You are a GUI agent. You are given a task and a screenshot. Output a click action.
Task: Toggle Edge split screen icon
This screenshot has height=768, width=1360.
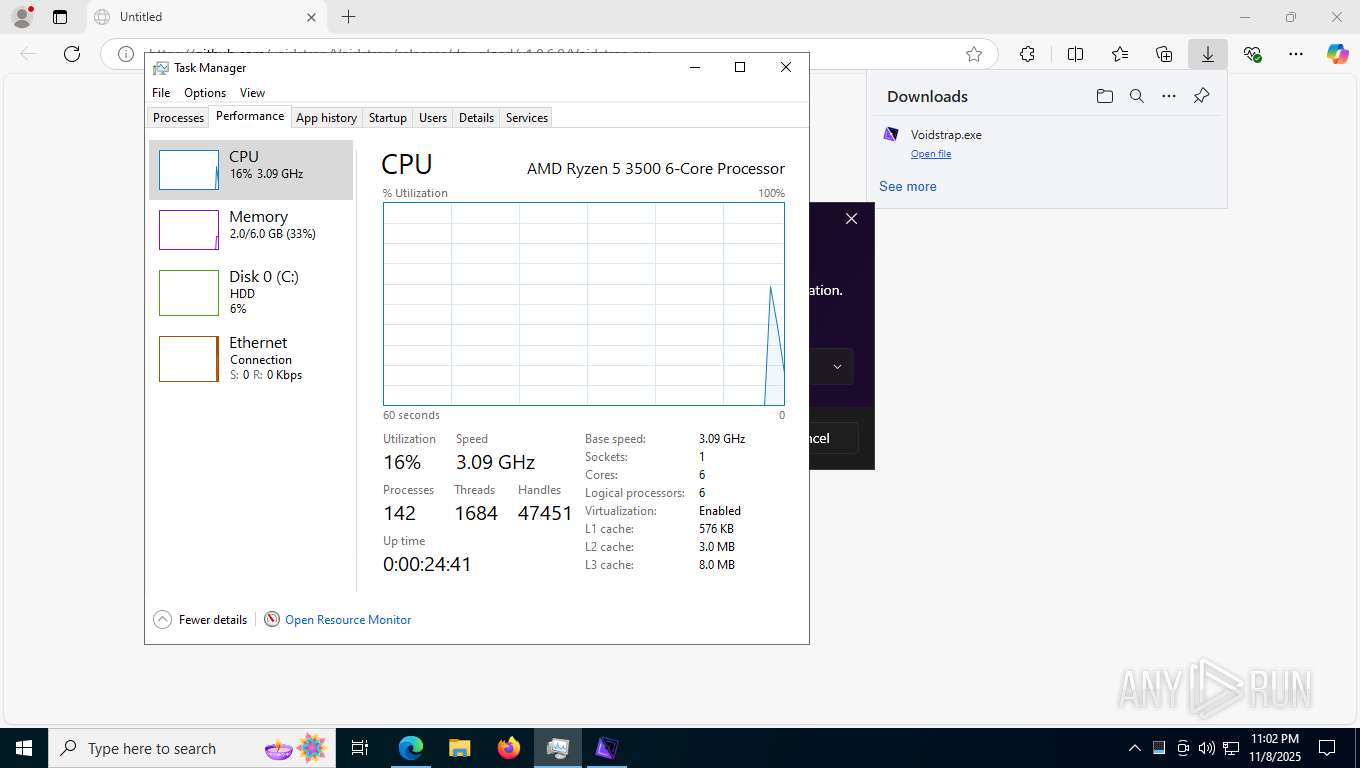(1075, 54)
